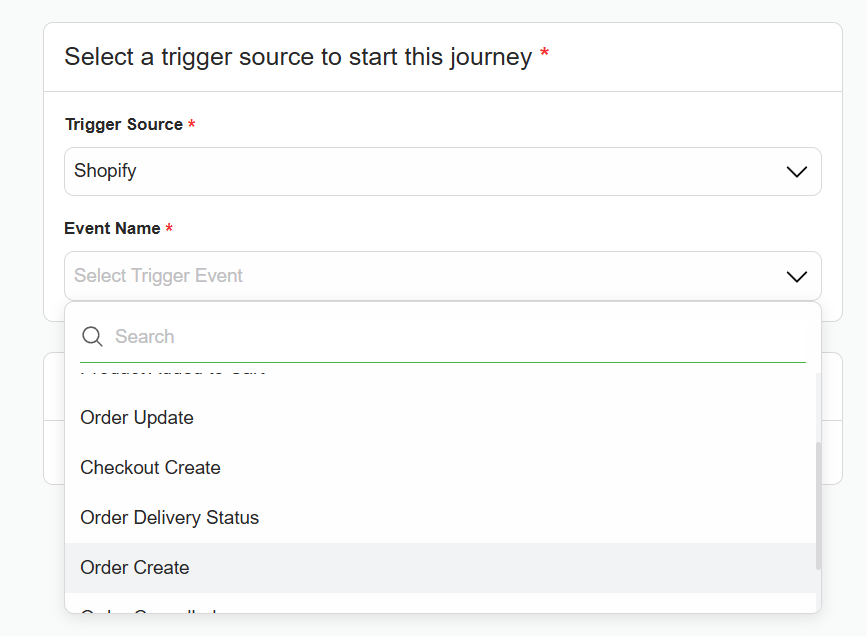Click the trigger source journey heading

tap(297, 57)
